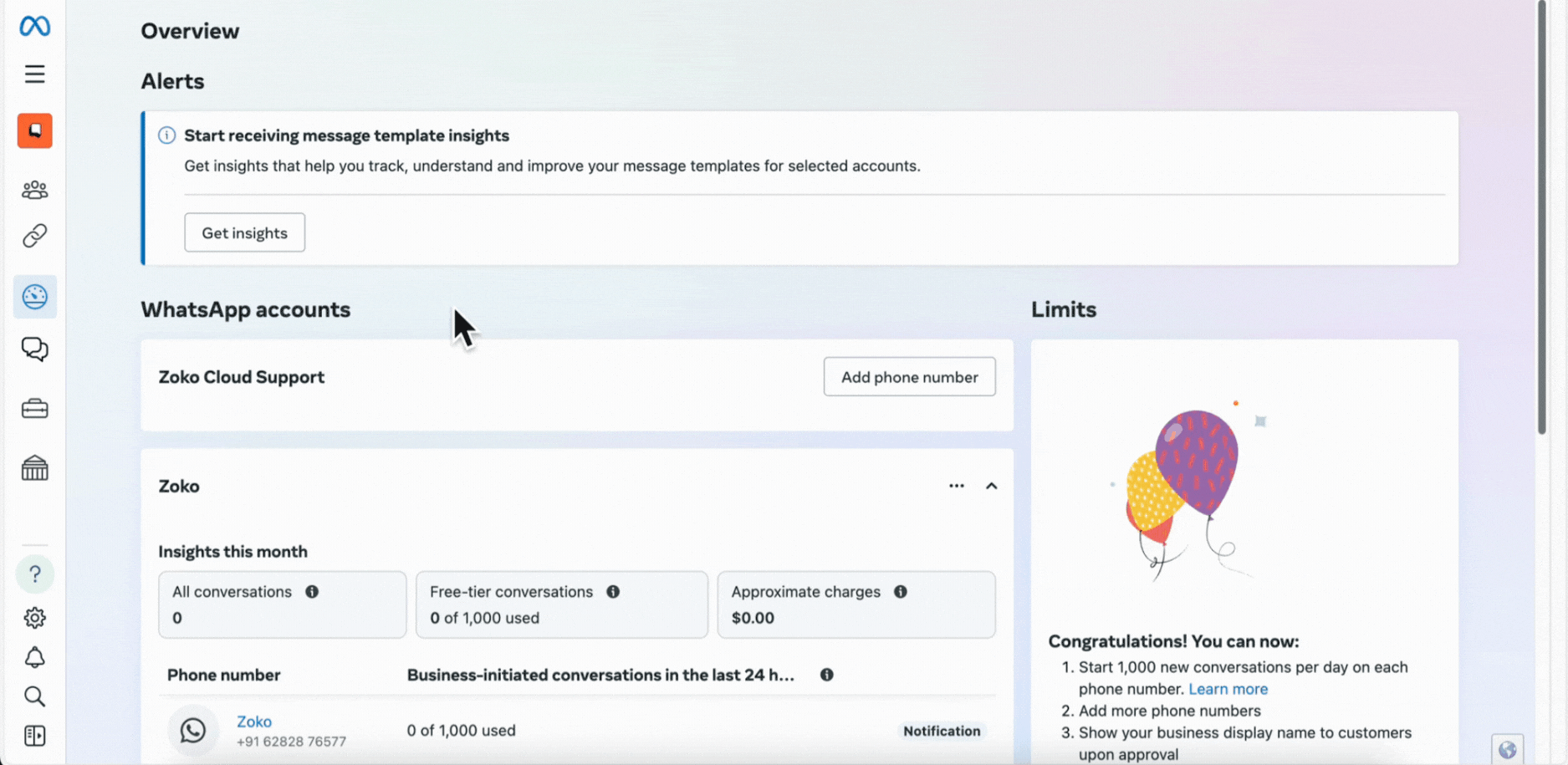The height and width of the screenshot is (765, 1568).
Task: Open the briefcase icon in sidebar
Action: click(34, 409)
